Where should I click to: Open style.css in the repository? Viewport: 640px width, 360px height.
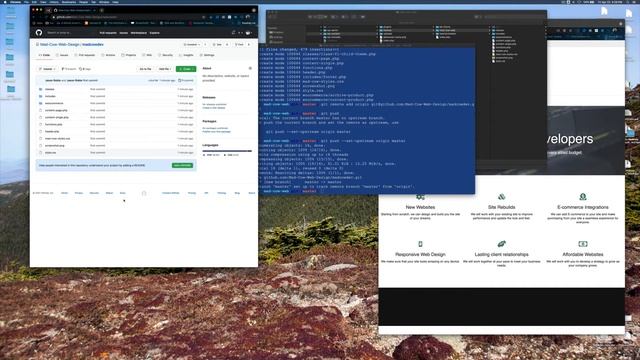(51, 153)
